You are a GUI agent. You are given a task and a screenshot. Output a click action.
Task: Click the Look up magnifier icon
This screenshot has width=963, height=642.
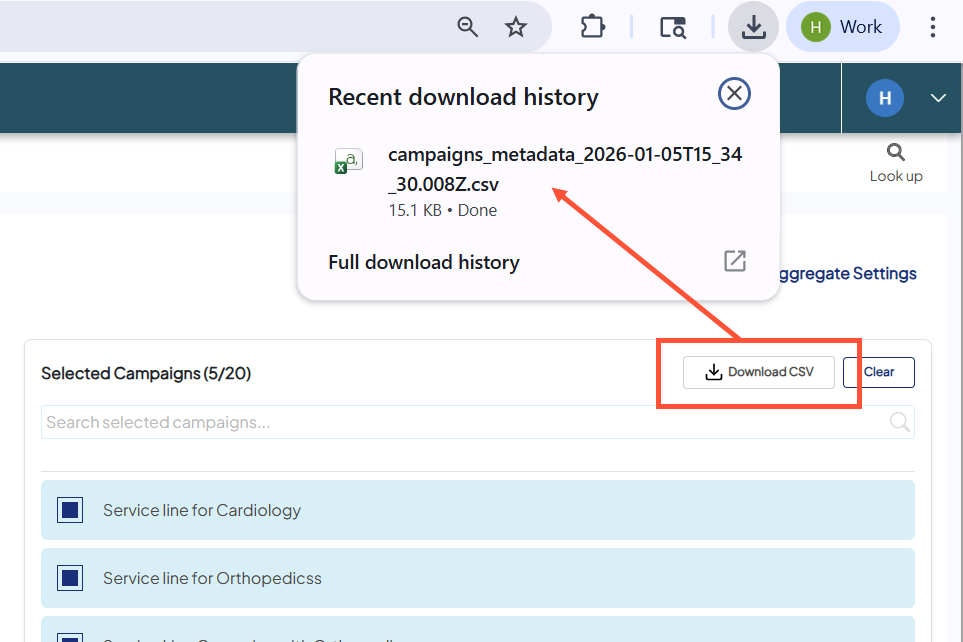click(x=895, y=151)
